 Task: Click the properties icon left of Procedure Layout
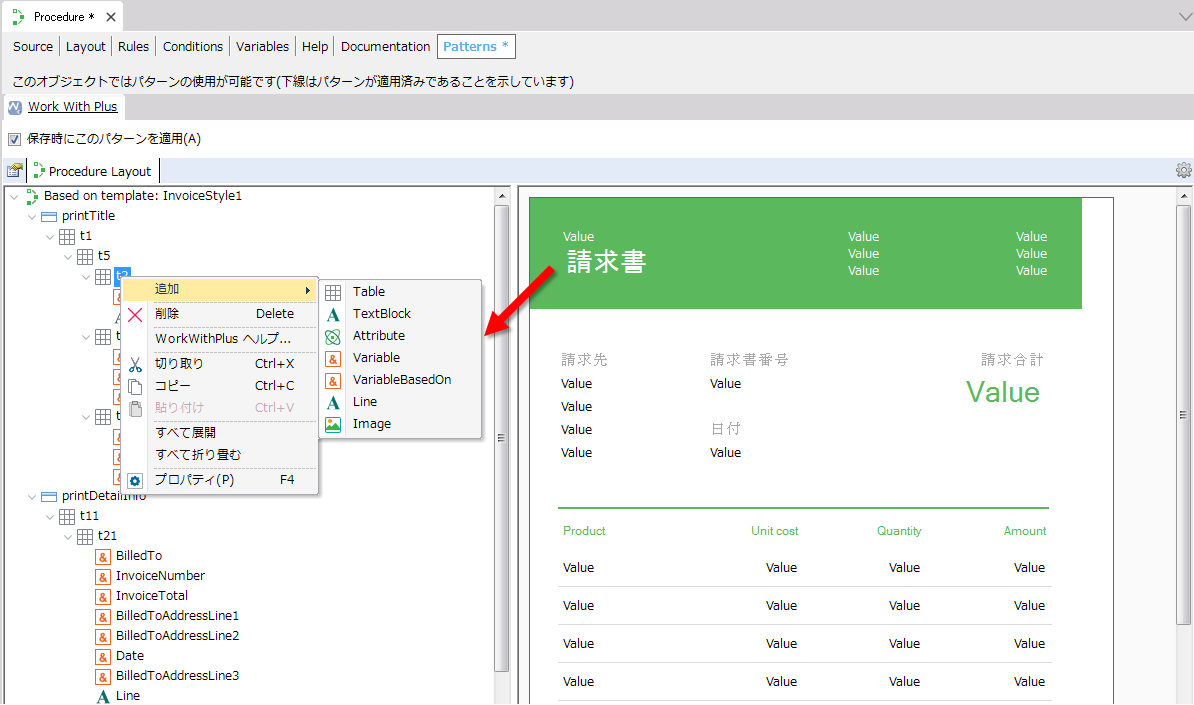point(14,171)
